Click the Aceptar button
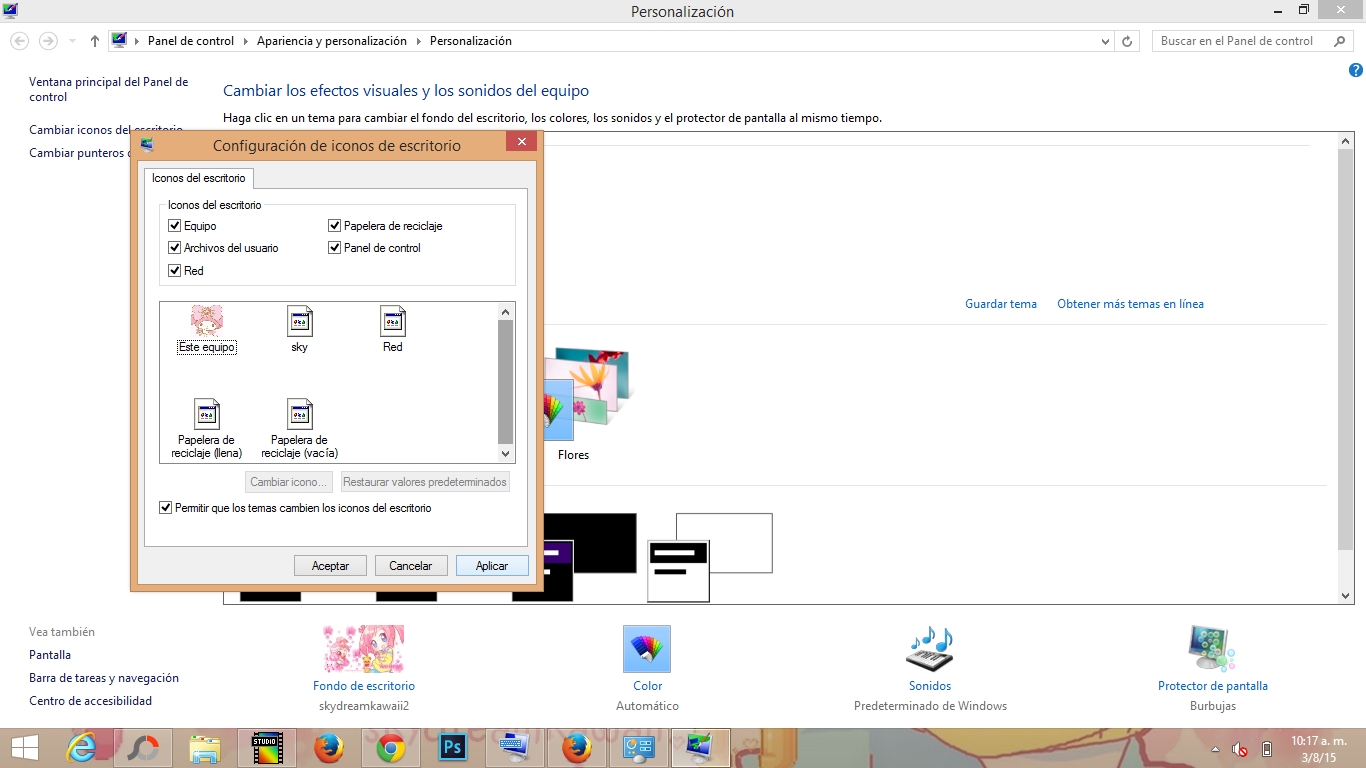Viewport: 1366px width, 768px height. tap(331, 566)
